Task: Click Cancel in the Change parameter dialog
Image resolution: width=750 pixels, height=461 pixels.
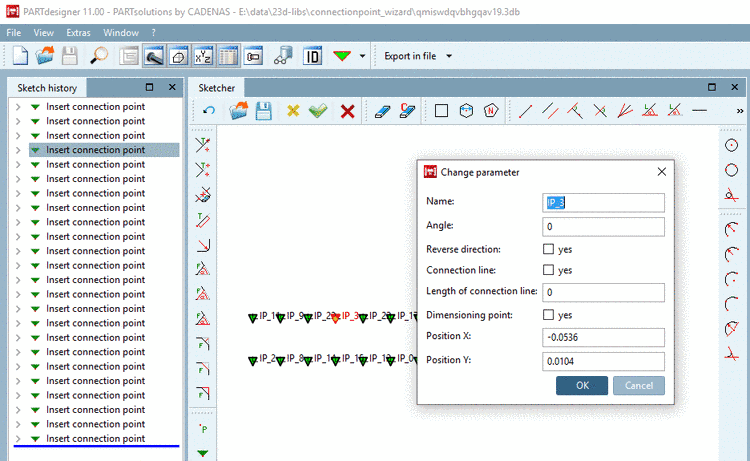Action: [x=639, y=385]
